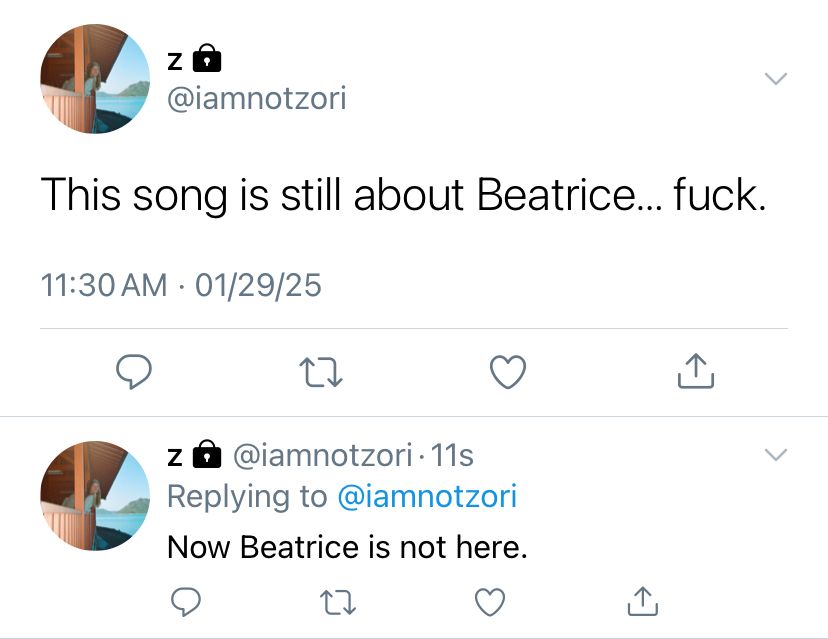Click the lock icon in the reply tweet header
Screen dimensions: 828x639
coord(205,455)
